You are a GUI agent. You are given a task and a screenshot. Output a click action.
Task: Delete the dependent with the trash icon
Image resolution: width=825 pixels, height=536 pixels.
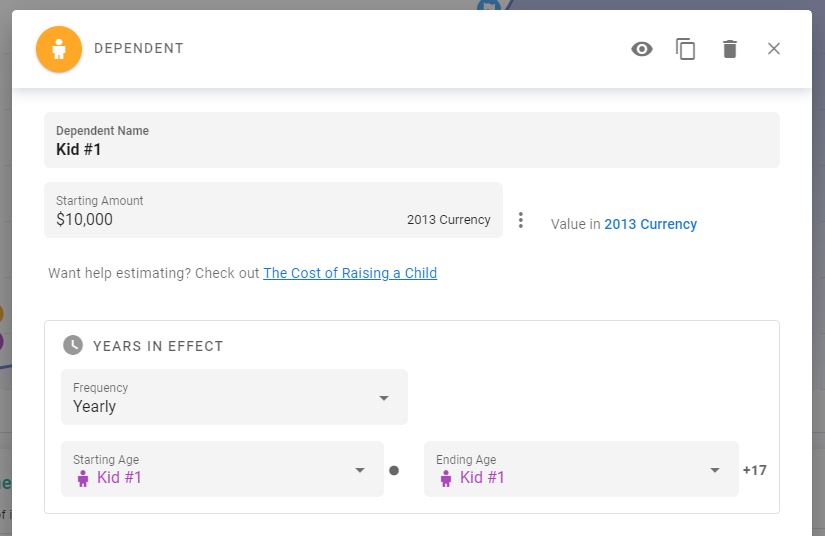click(x=730, y=49)
